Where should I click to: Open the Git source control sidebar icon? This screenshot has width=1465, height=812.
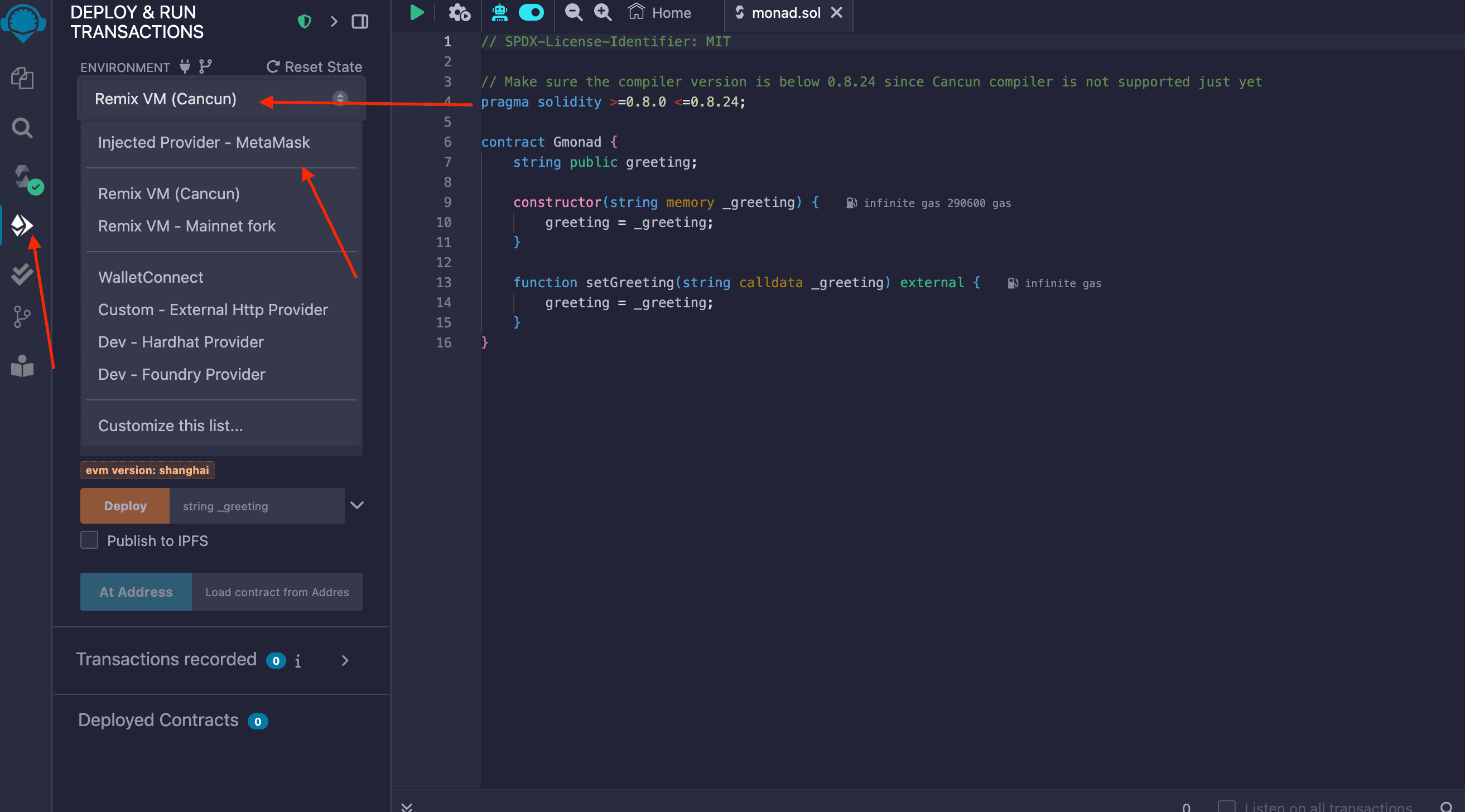[22, 317]
